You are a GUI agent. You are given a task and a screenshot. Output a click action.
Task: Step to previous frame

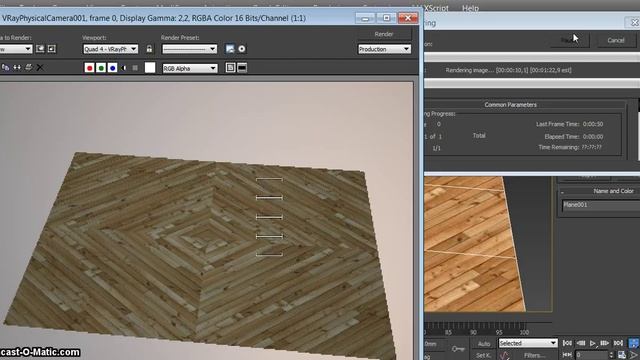click(581, 343)
